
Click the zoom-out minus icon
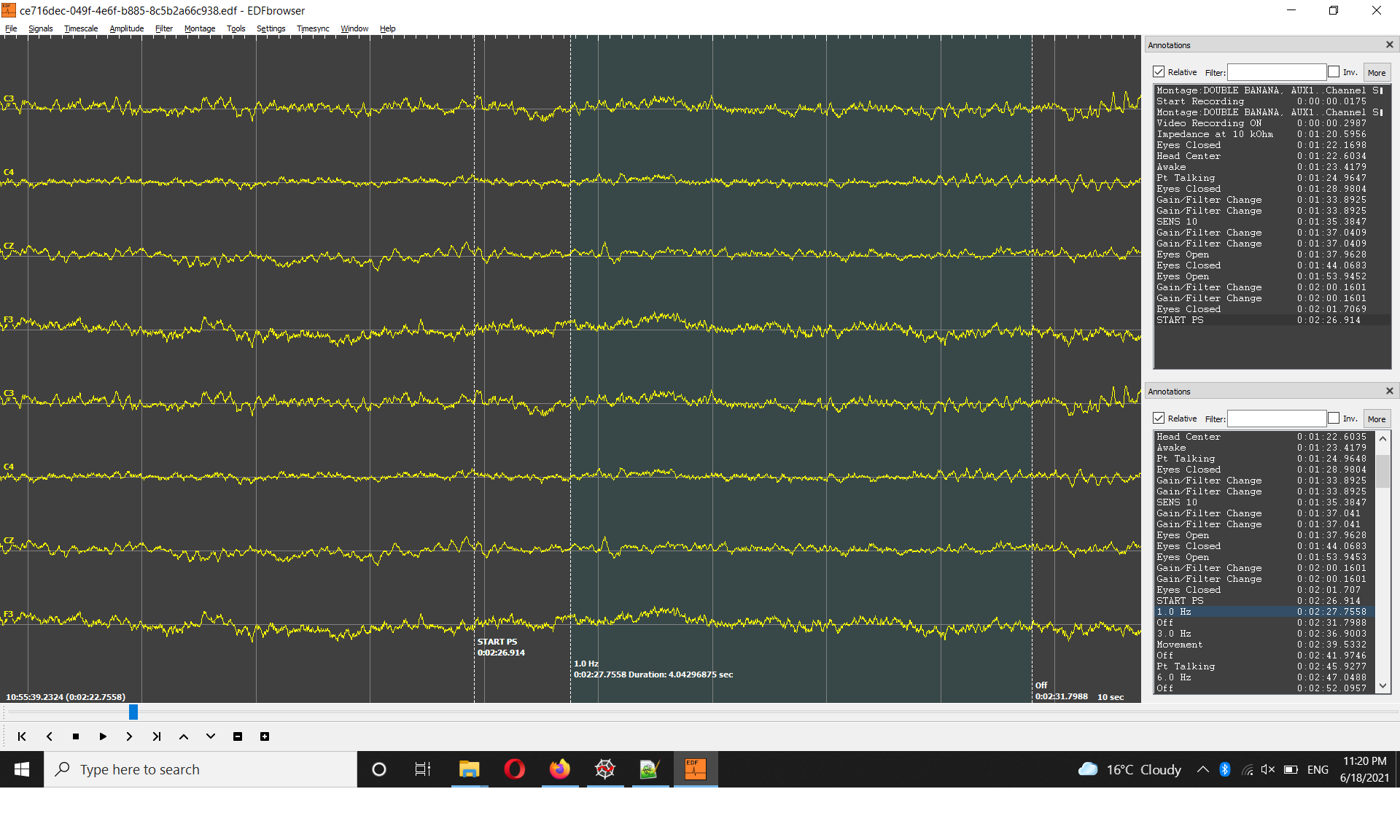238,736
